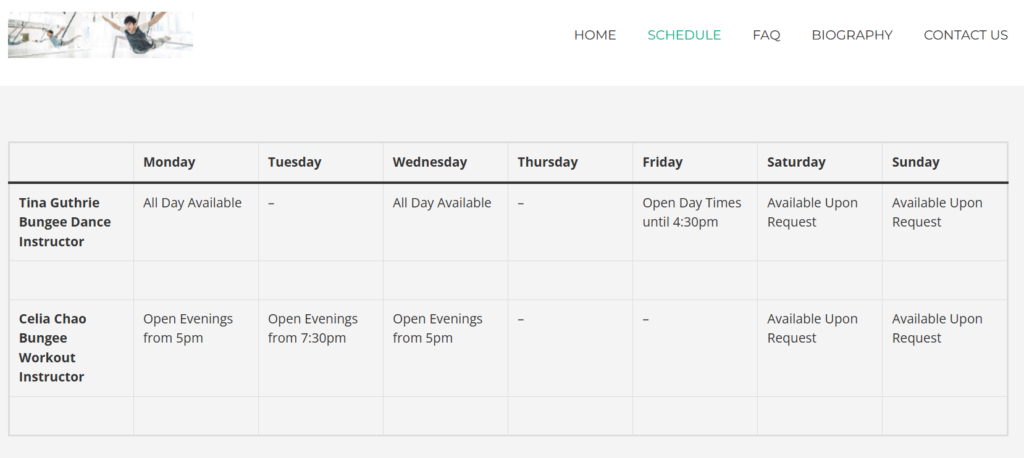Image resolution: width=1024 pixels, height=458 pixels.
Task: Select Tina's Friday 'until 4:30pm' cell
Action: [695, 222]
